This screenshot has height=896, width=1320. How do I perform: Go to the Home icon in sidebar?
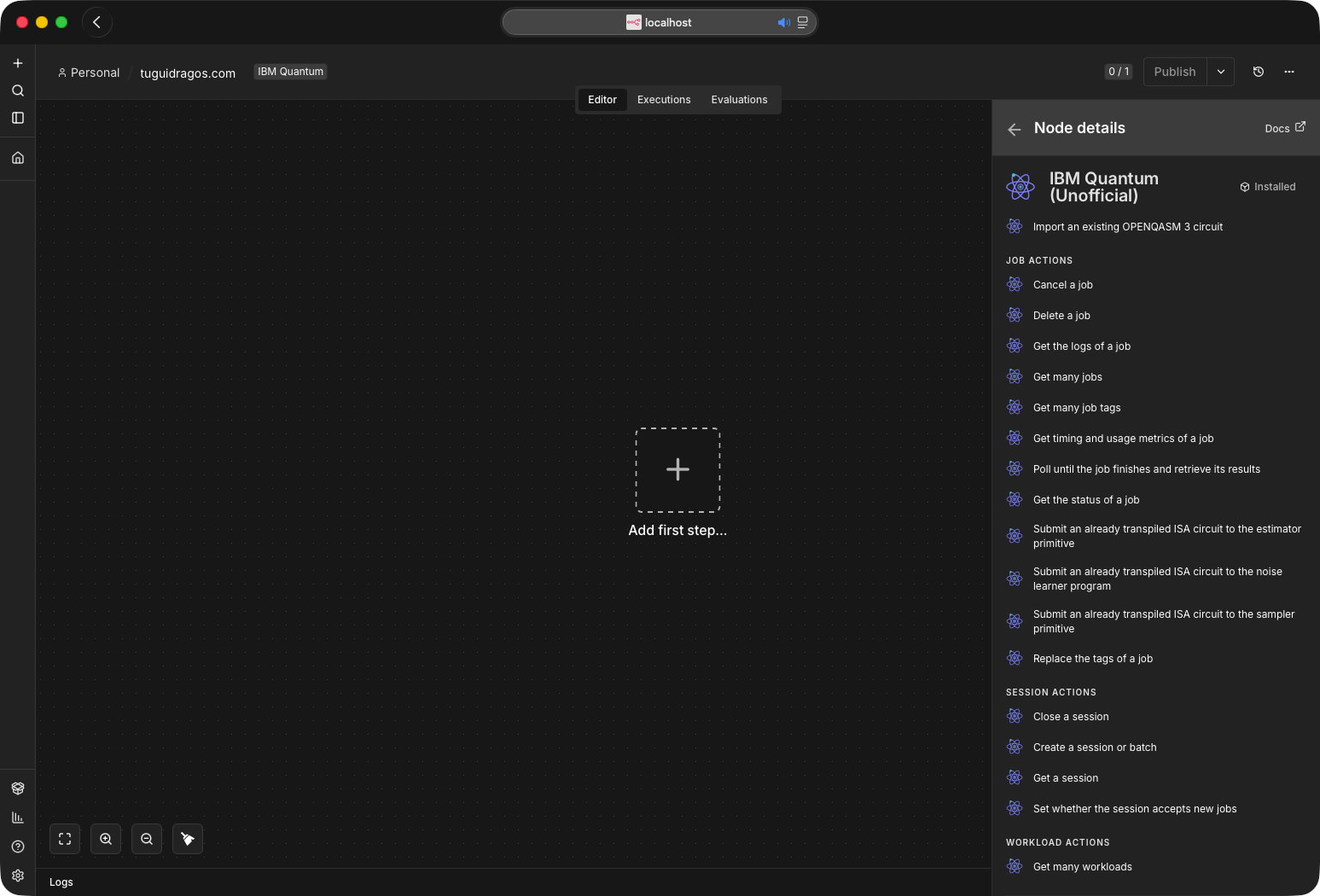click(18, 158)
